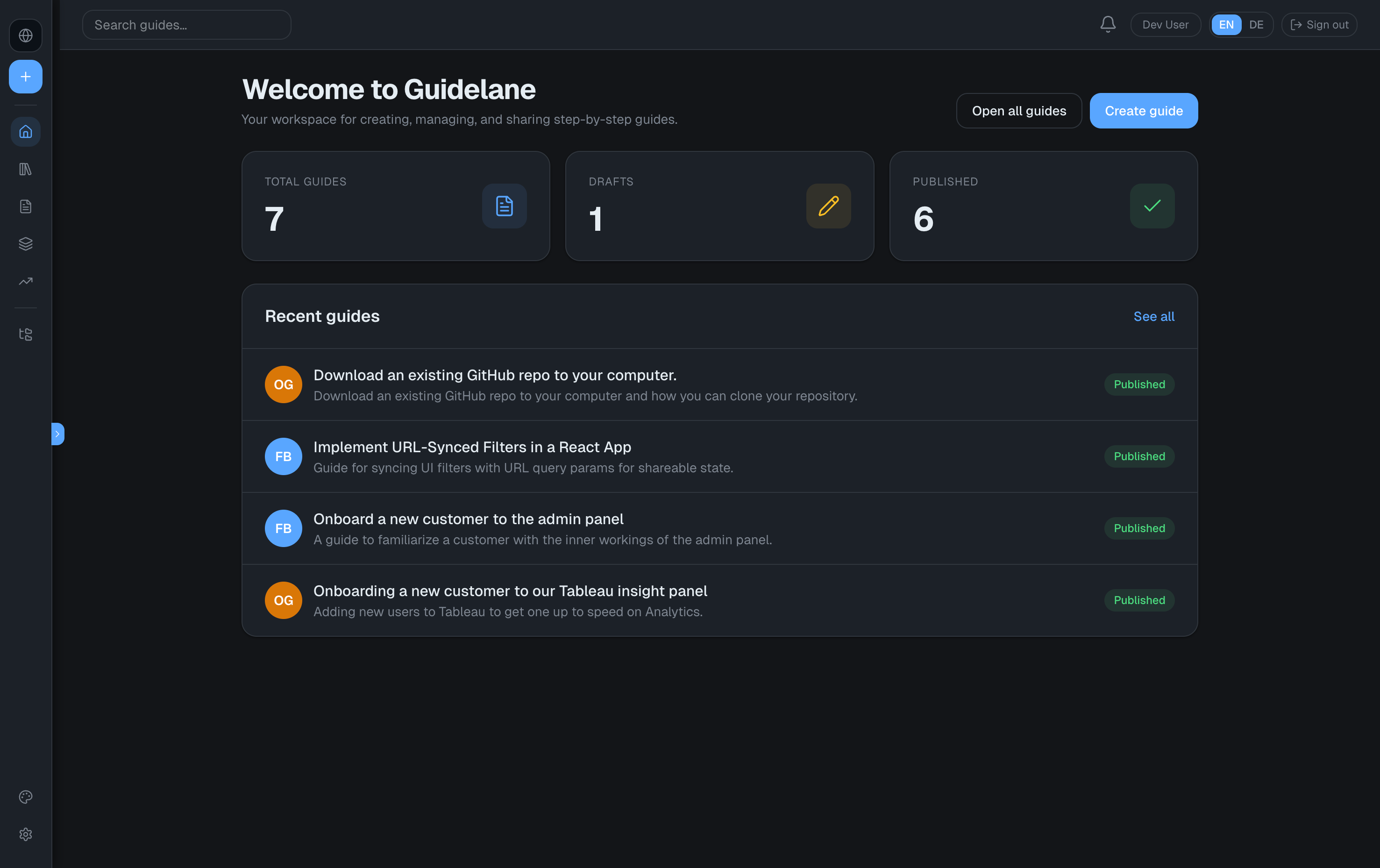Screen dimensions: 1380x868
Task: Open the Home icon in sidebar
Action: [x=25, y=132]
